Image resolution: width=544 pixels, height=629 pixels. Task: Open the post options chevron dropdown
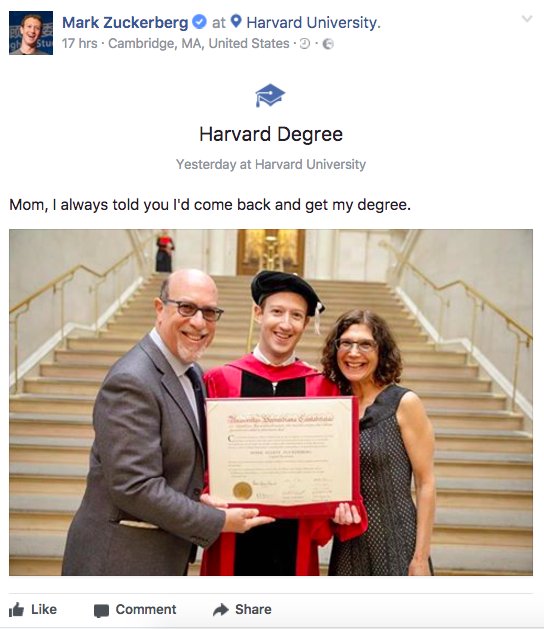point(527,19)
